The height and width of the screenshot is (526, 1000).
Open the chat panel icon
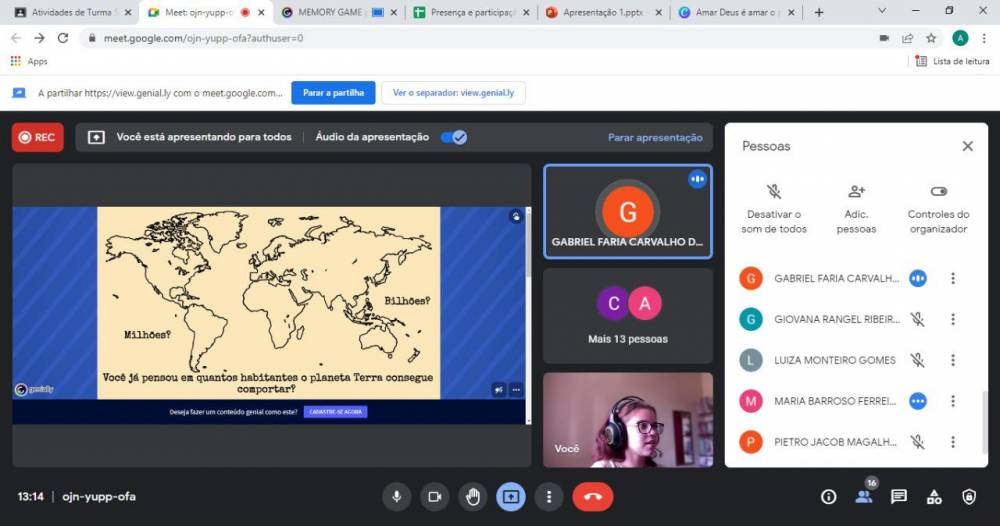click(x=898, y=497)
